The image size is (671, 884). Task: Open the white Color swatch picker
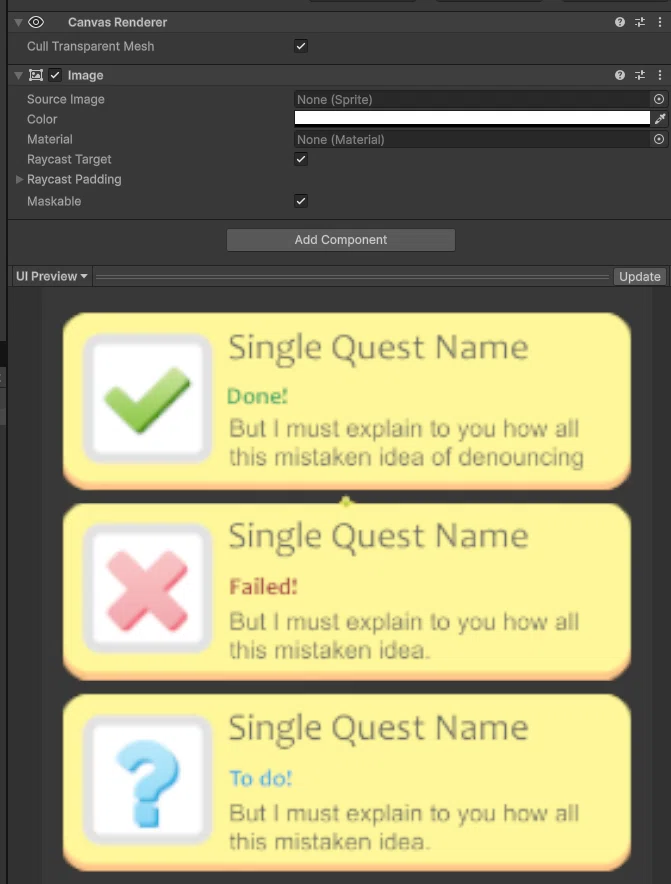pos(472,118)
